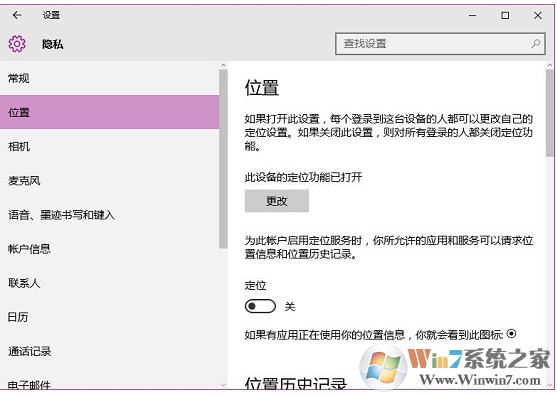Open the 常规 privacy category

[109, 78]
